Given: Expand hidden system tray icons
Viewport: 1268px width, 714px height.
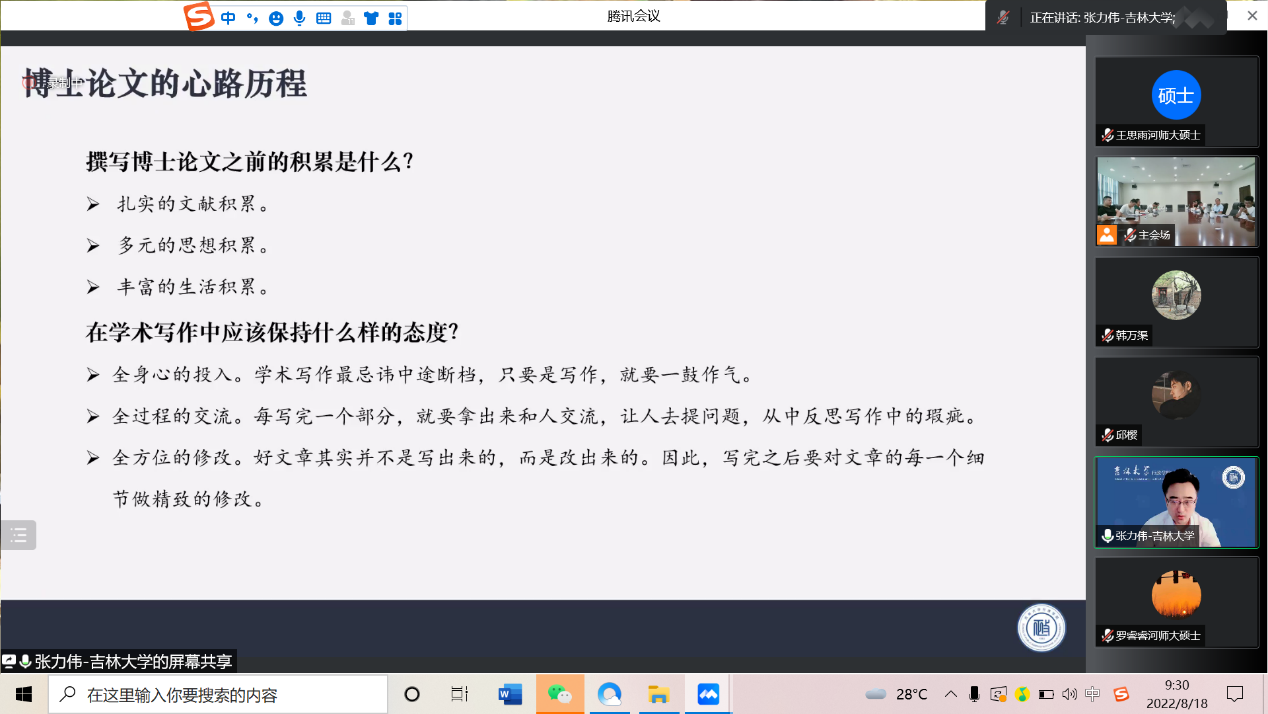Looking at the screenshot, I should click(950, 694).
